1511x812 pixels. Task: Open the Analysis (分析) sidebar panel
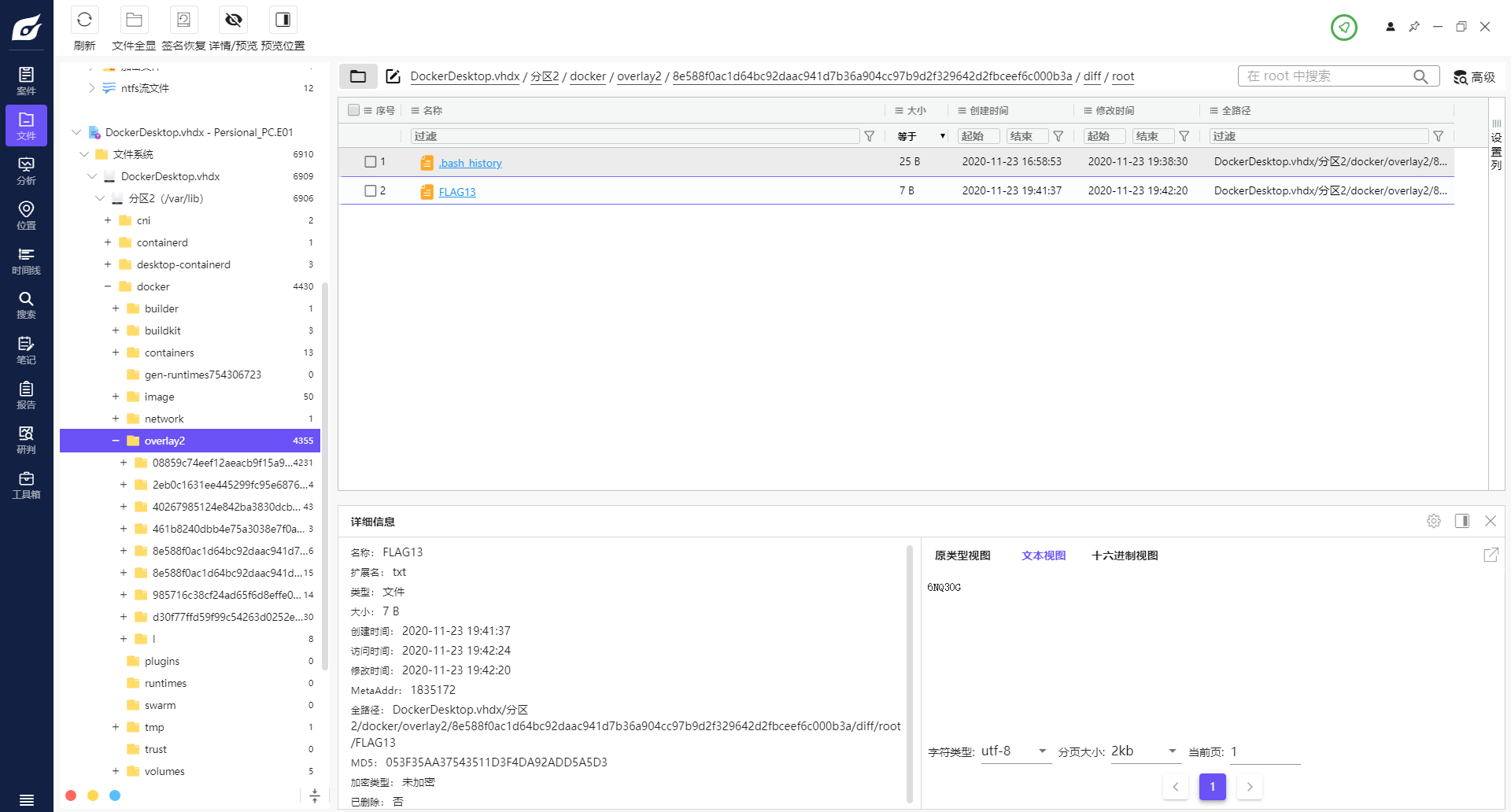[x=26, y=171]
